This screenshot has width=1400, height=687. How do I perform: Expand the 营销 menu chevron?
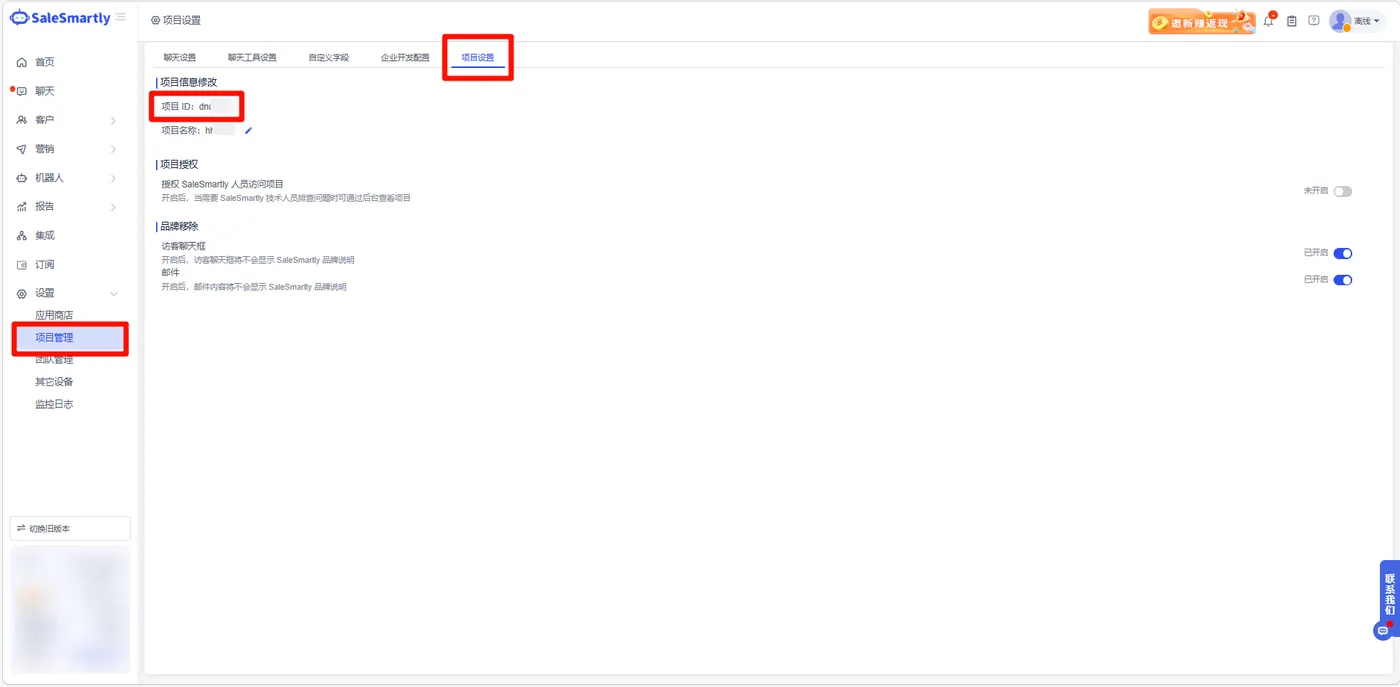coord(113,150)
